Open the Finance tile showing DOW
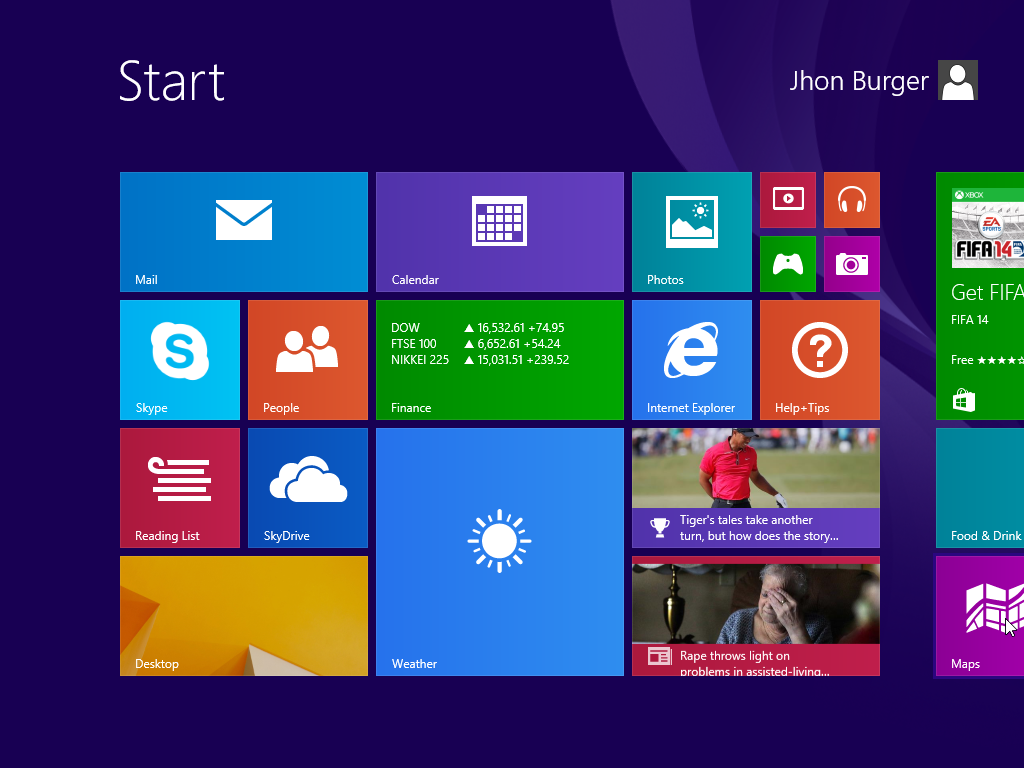The width and height of the screenshot is (1024, 768). [500, 360]
